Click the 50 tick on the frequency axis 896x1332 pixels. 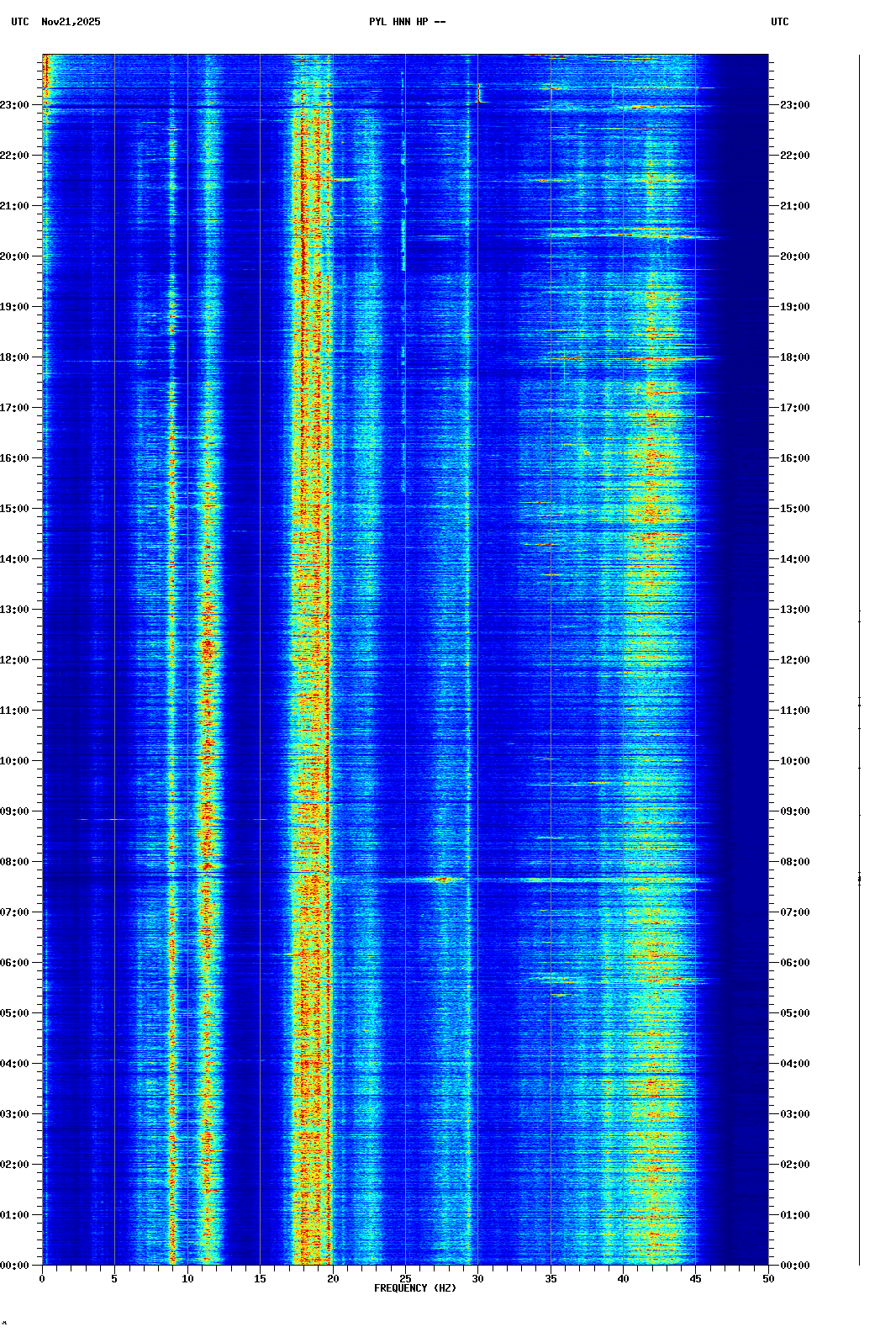[x=768, y=1279]
